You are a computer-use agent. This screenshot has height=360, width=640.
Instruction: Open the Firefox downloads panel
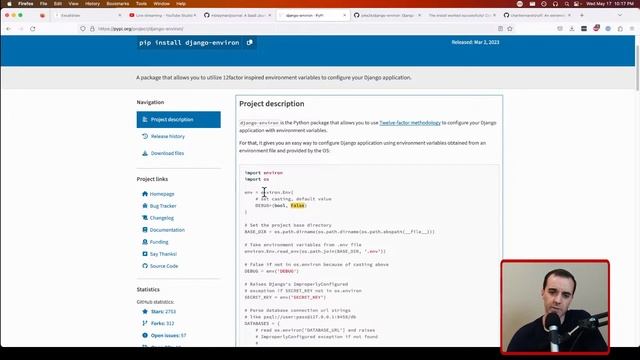pyautogui.click(x=572, y=29)
